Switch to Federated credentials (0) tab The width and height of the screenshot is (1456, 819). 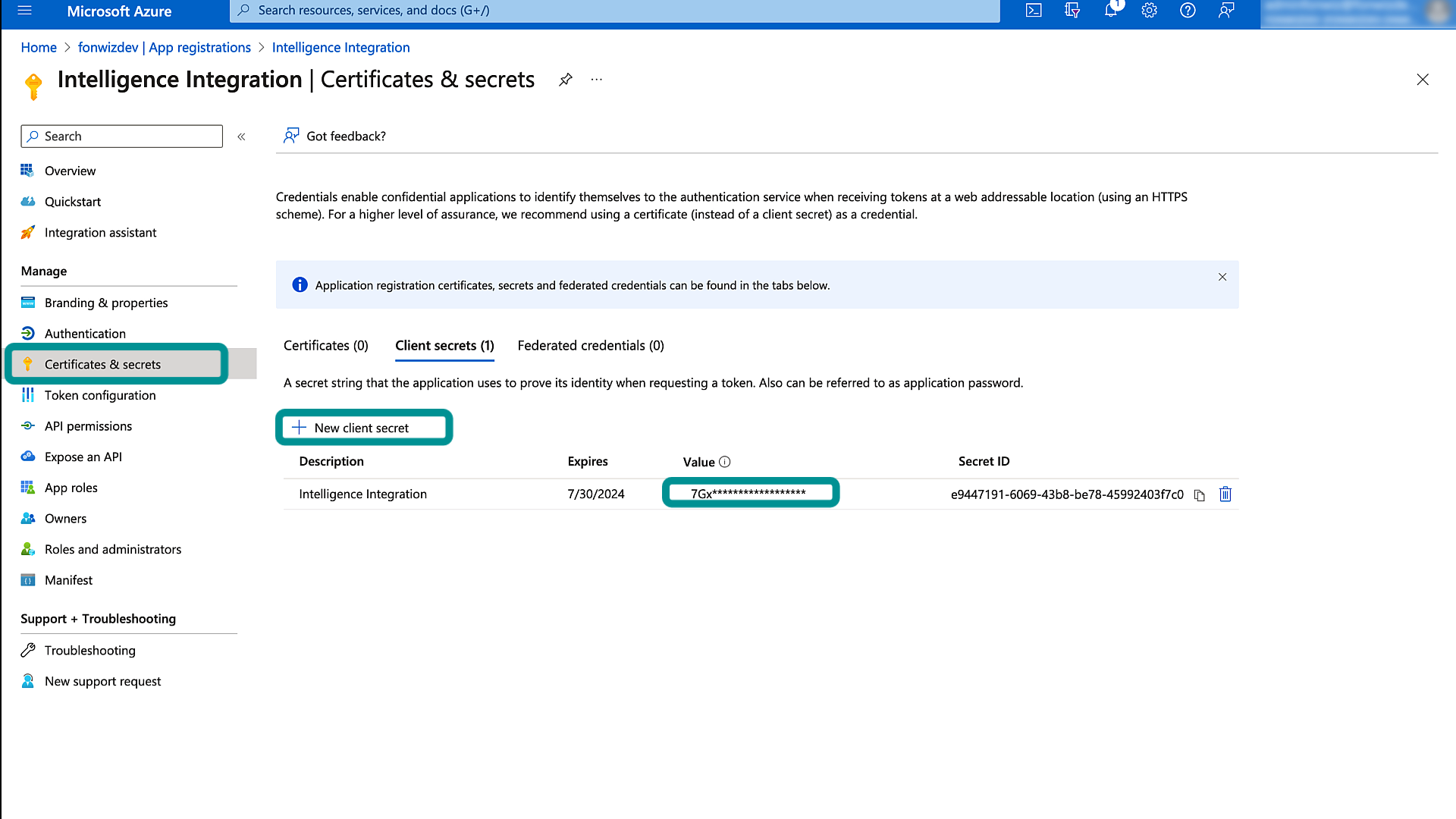[x=591, y=346]
